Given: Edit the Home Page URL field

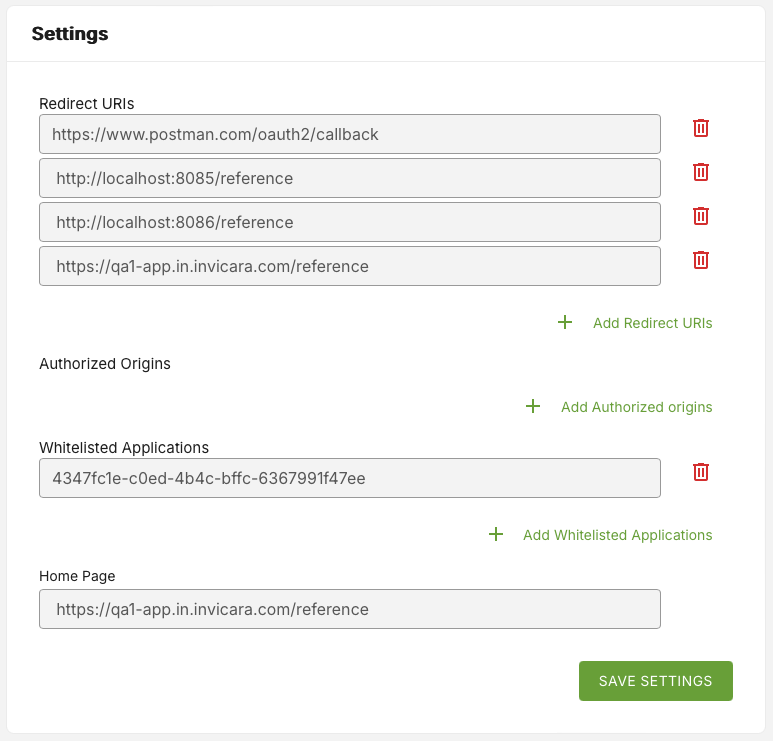Looking at the screenshot, I should [349, 609].
